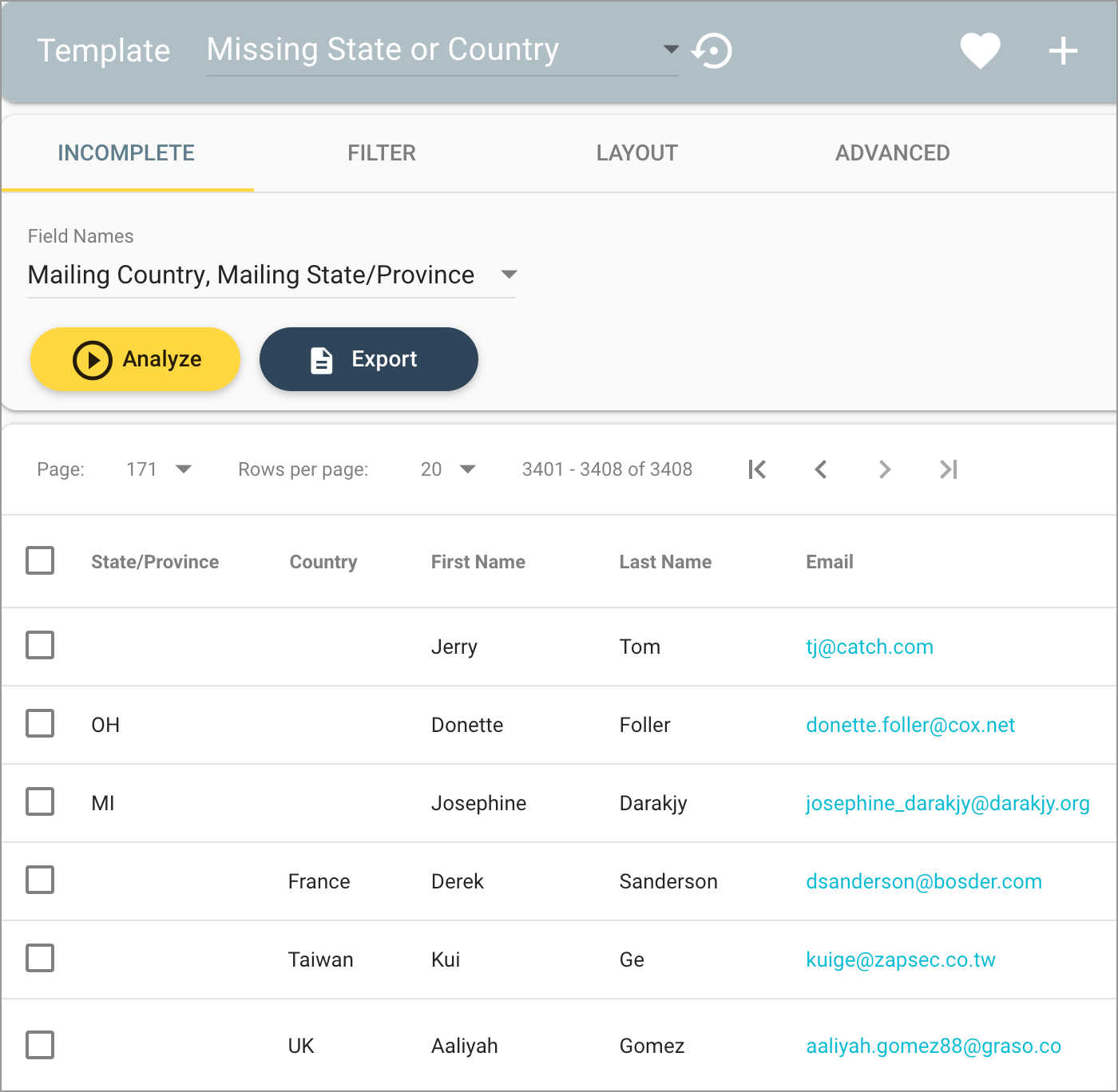Check the row for Donette Foller
The width and height of the screenshot is (1118, 1092).
coord(40,723)
